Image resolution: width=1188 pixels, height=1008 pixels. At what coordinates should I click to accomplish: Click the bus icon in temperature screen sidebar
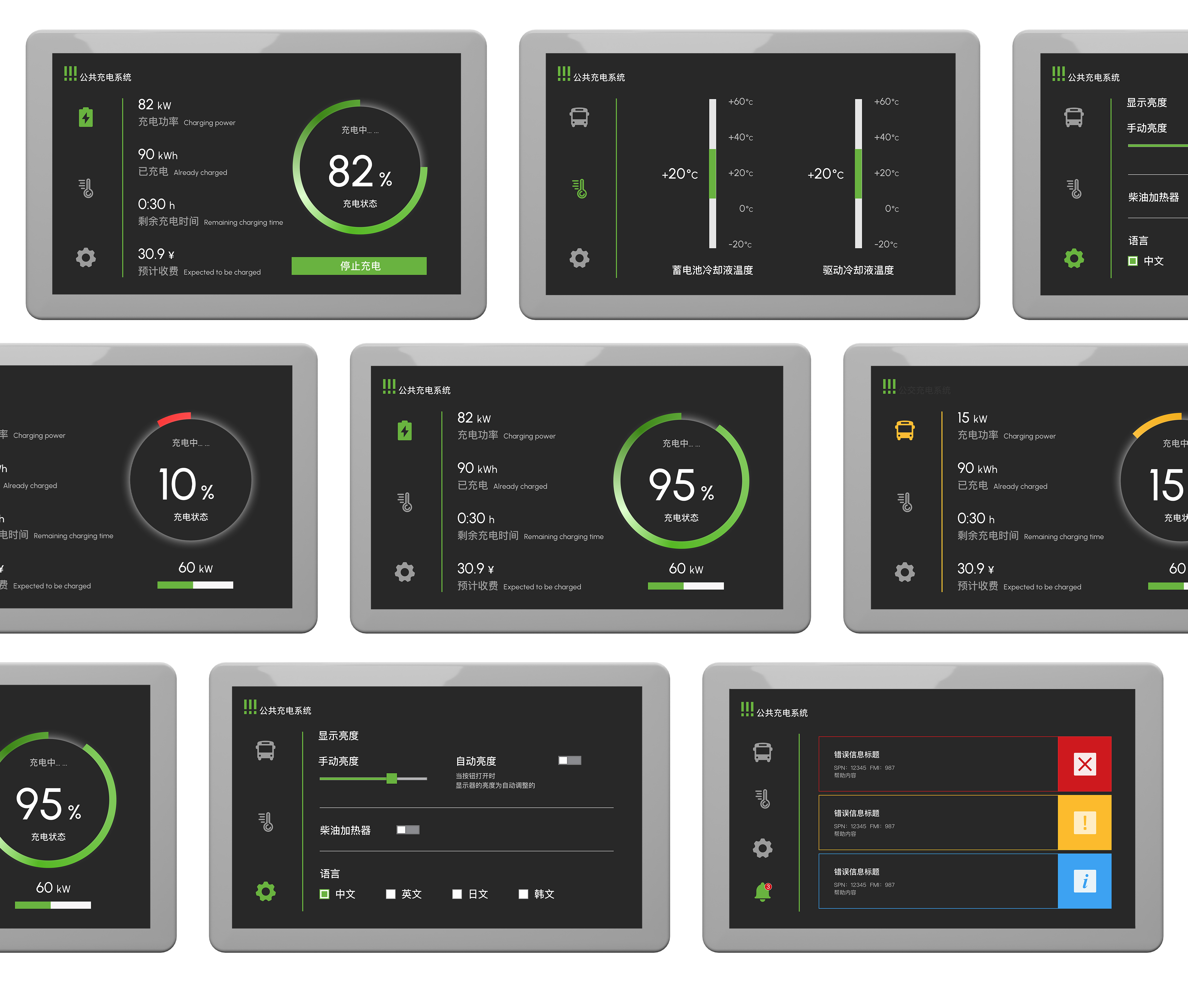click(x=579, y=117)
